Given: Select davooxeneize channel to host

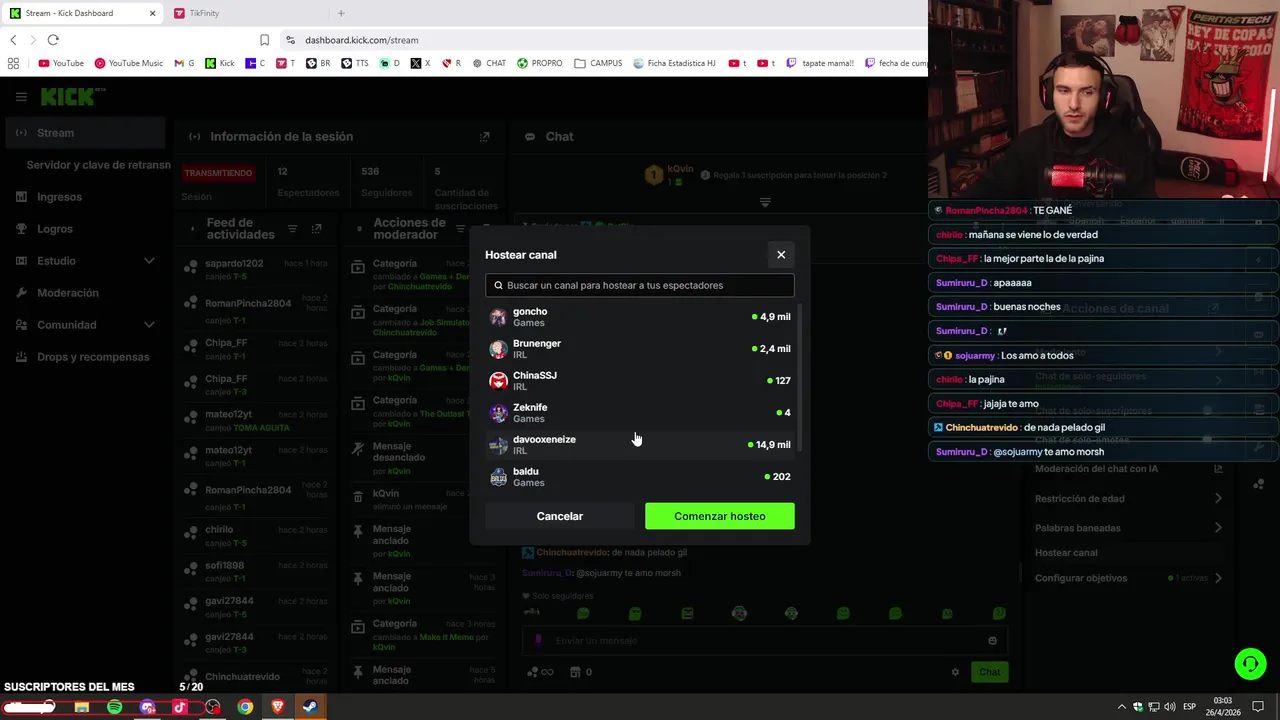Looking at the screenshot, I should [640, 445].
